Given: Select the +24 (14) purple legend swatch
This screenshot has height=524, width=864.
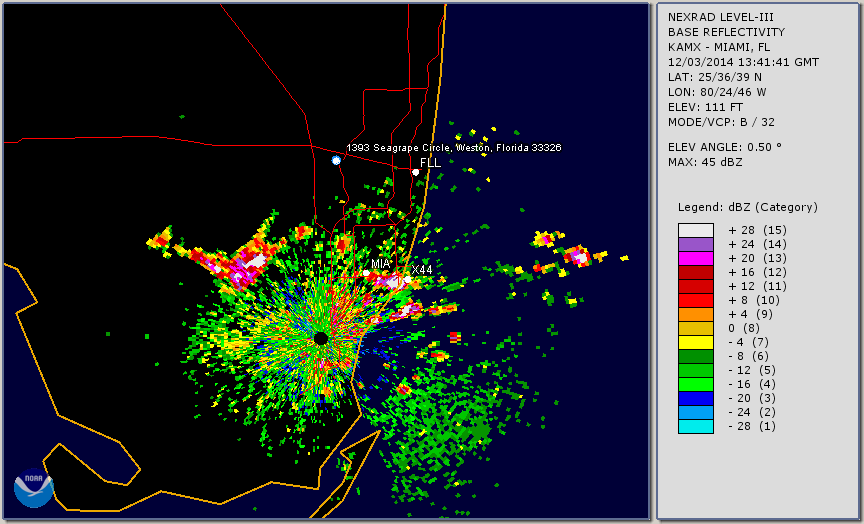Looking at the screenshot, I should [696, 245].
